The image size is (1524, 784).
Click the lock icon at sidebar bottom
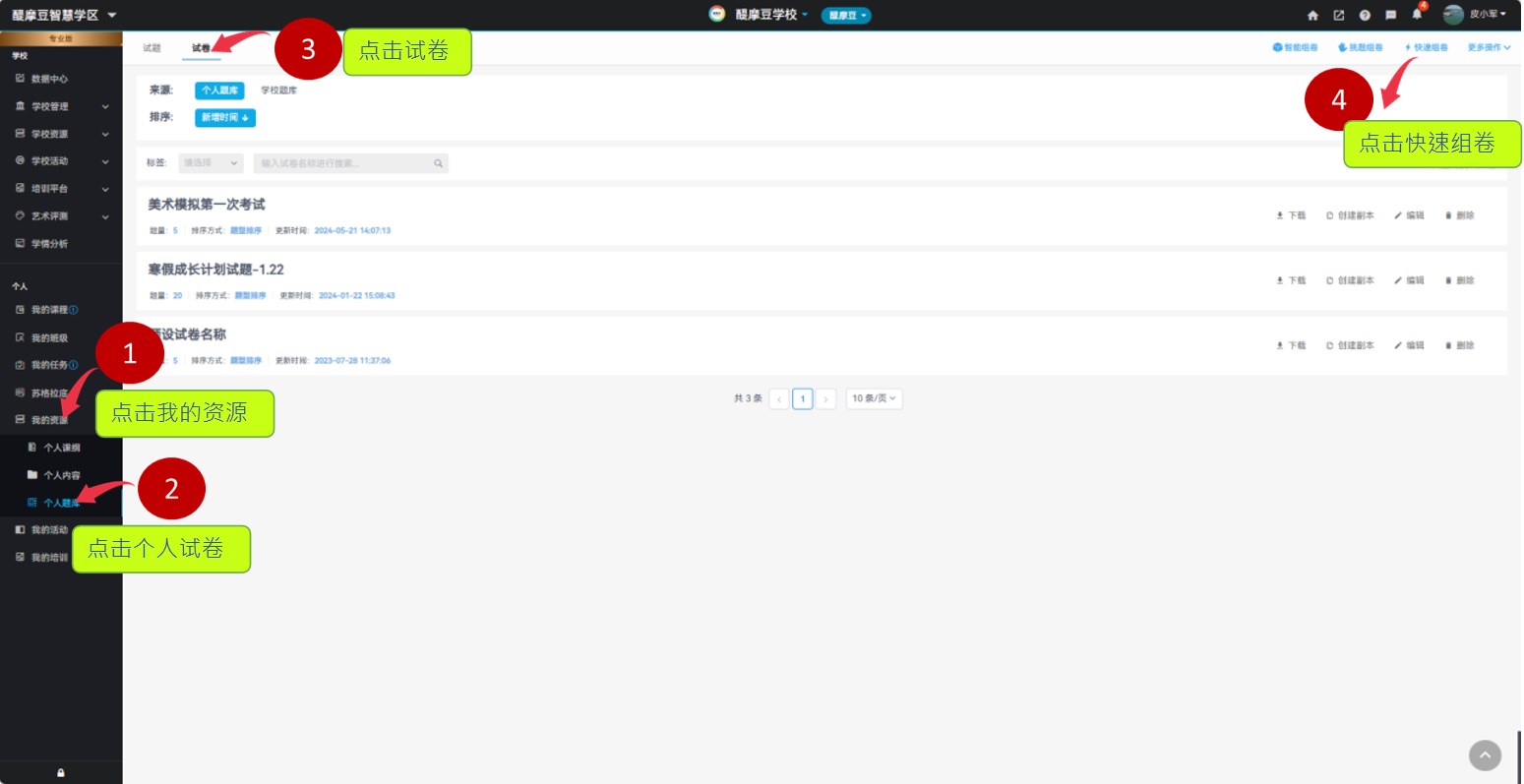tap(61, 773)
